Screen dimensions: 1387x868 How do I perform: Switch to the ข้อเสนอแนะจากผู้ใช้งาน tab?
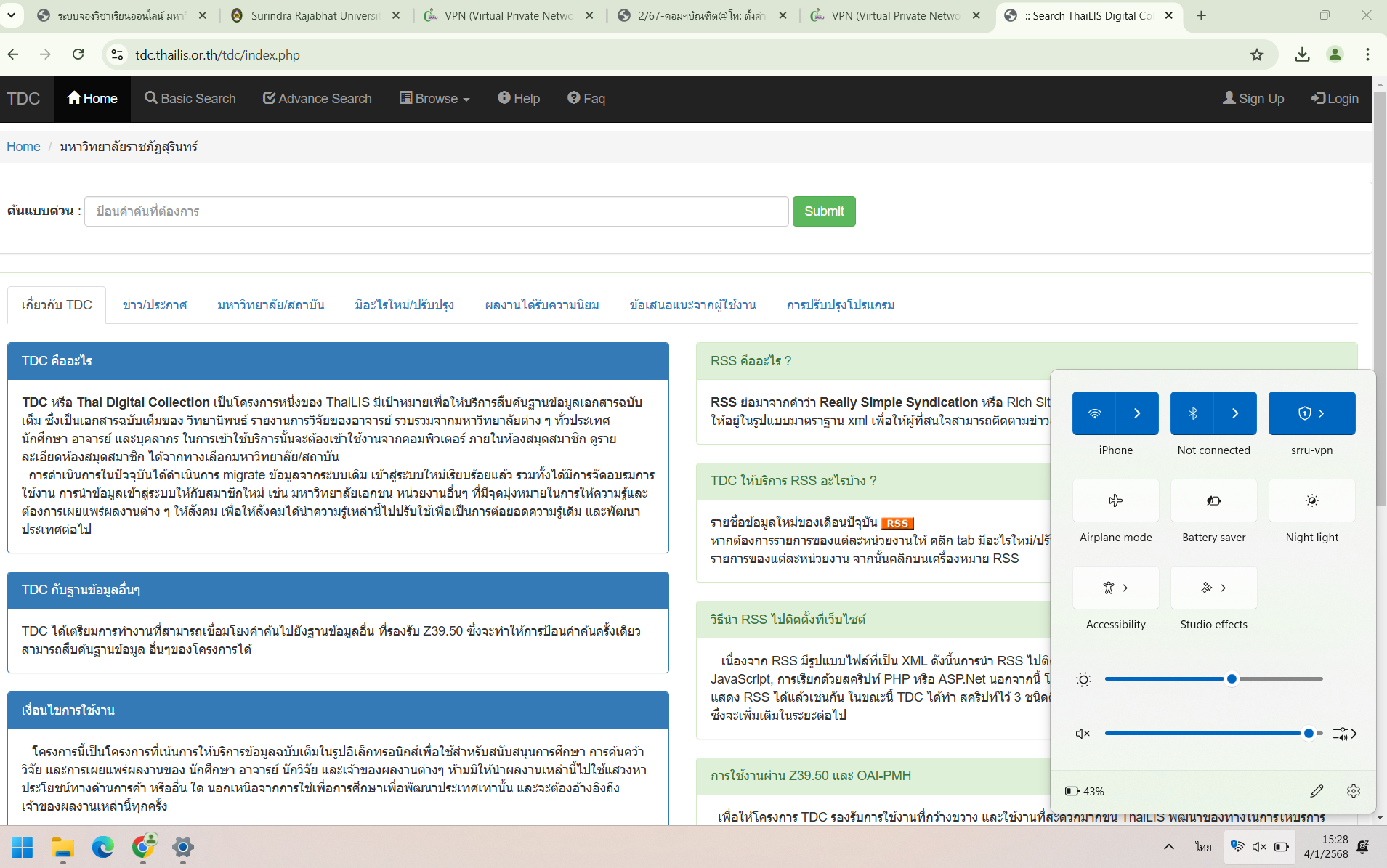click(x=693, y=305)
